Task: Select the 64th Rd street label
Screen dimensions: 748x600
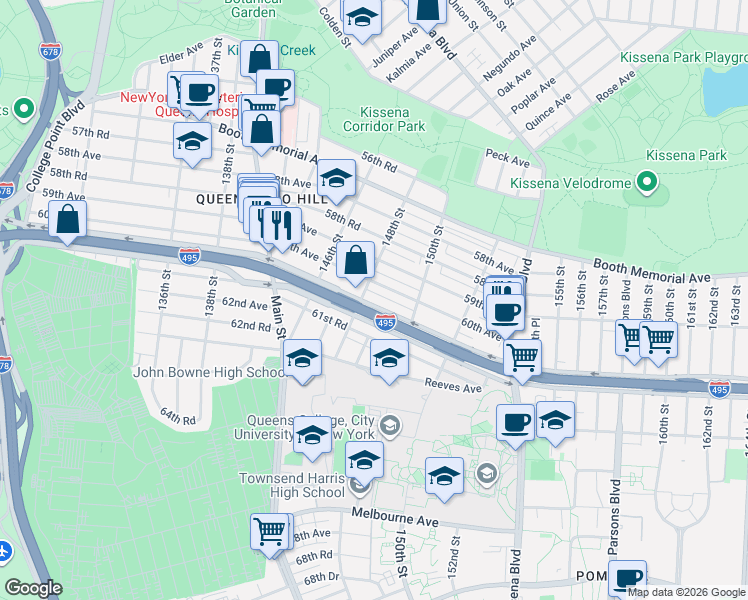Action: (x=178, y=416)
